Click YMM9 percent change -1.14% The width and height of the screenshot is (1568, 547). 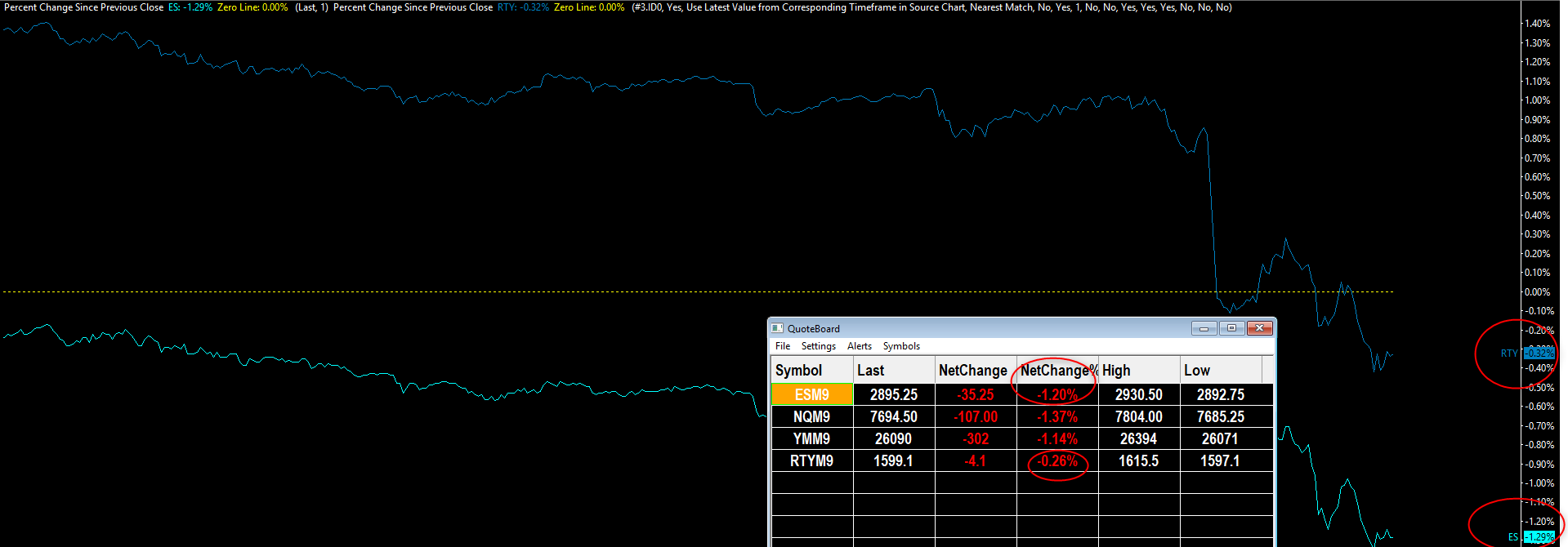click(1057, 438)
